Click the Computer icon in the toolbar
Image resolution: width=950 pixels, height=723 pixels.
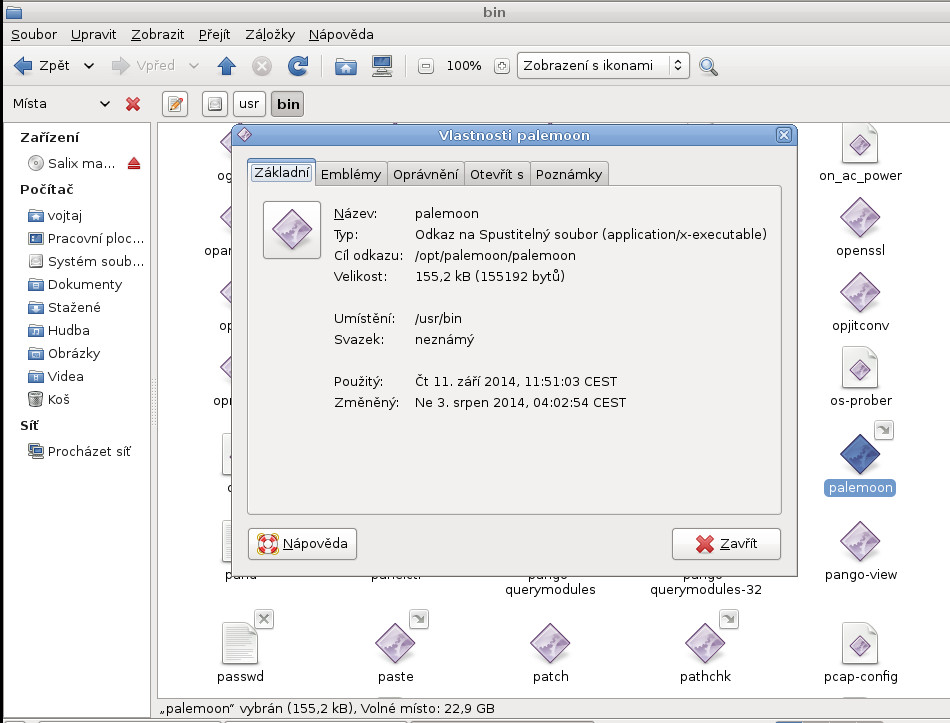click(x=381, y=66)
